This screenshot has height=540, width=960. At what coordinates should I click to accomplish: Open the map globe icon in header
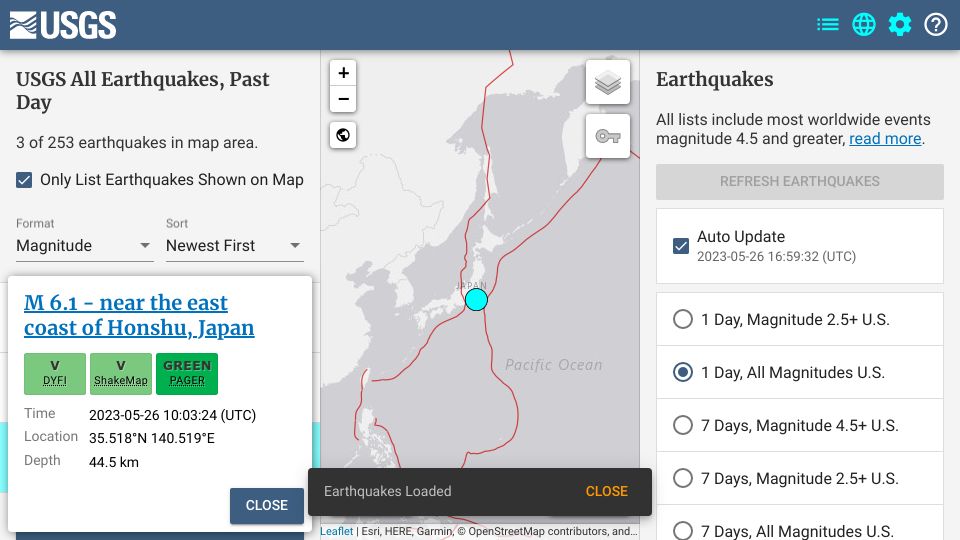tap(864, 24)
